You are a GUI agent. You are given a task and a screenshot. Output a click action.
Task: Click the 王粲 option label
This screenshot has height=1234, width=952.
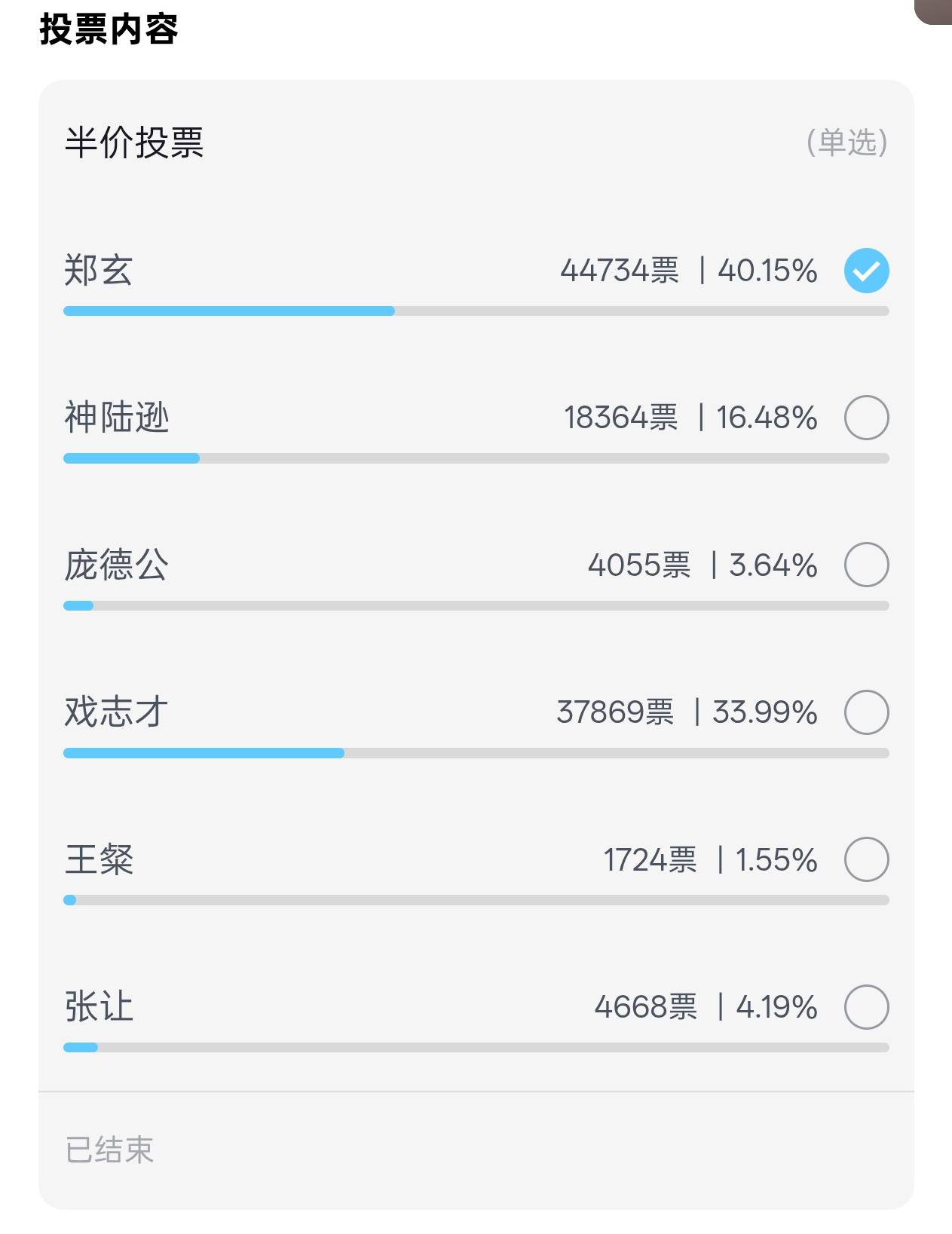pyautogui.click(x=99, y=859)
